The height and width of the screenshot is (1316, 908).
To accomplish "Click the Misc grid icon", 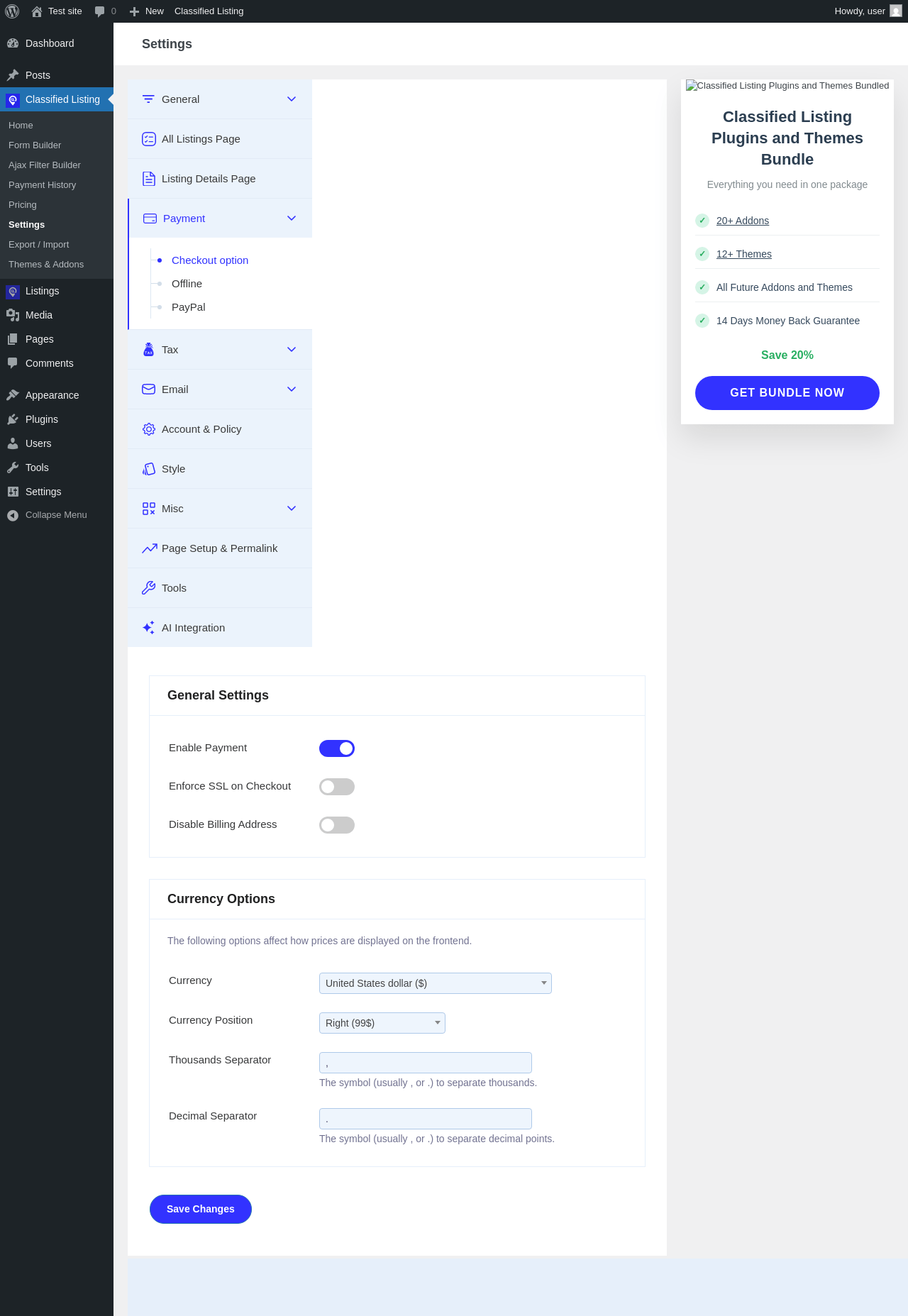I will [x=149, y=509].
